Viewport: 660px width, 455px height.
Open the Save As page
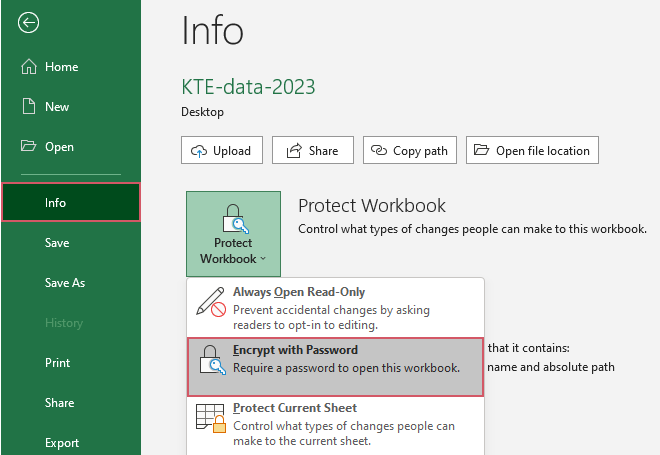point(65,283)
